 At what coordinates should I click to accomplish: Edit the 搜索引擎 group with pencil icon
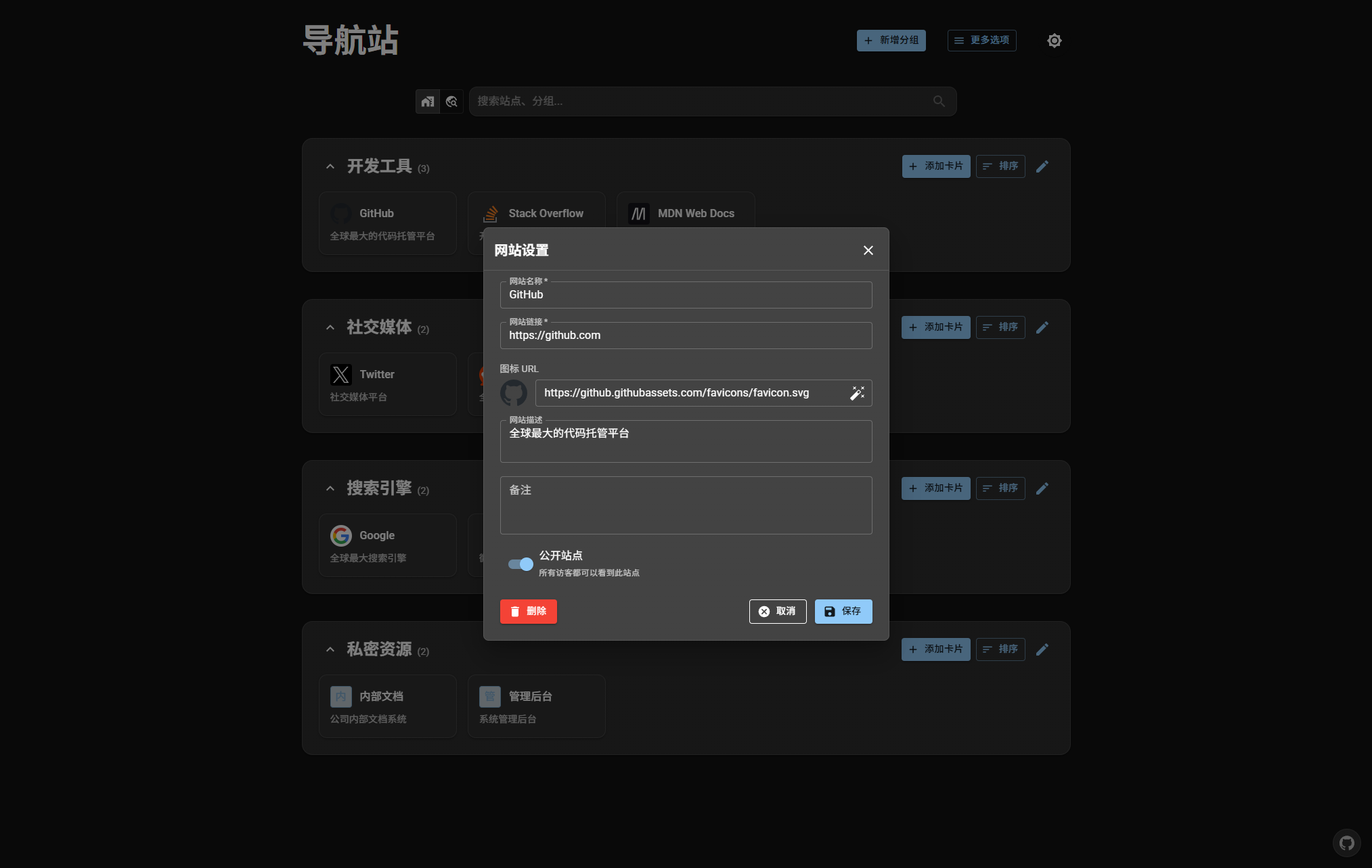(x=1042, y=488)
